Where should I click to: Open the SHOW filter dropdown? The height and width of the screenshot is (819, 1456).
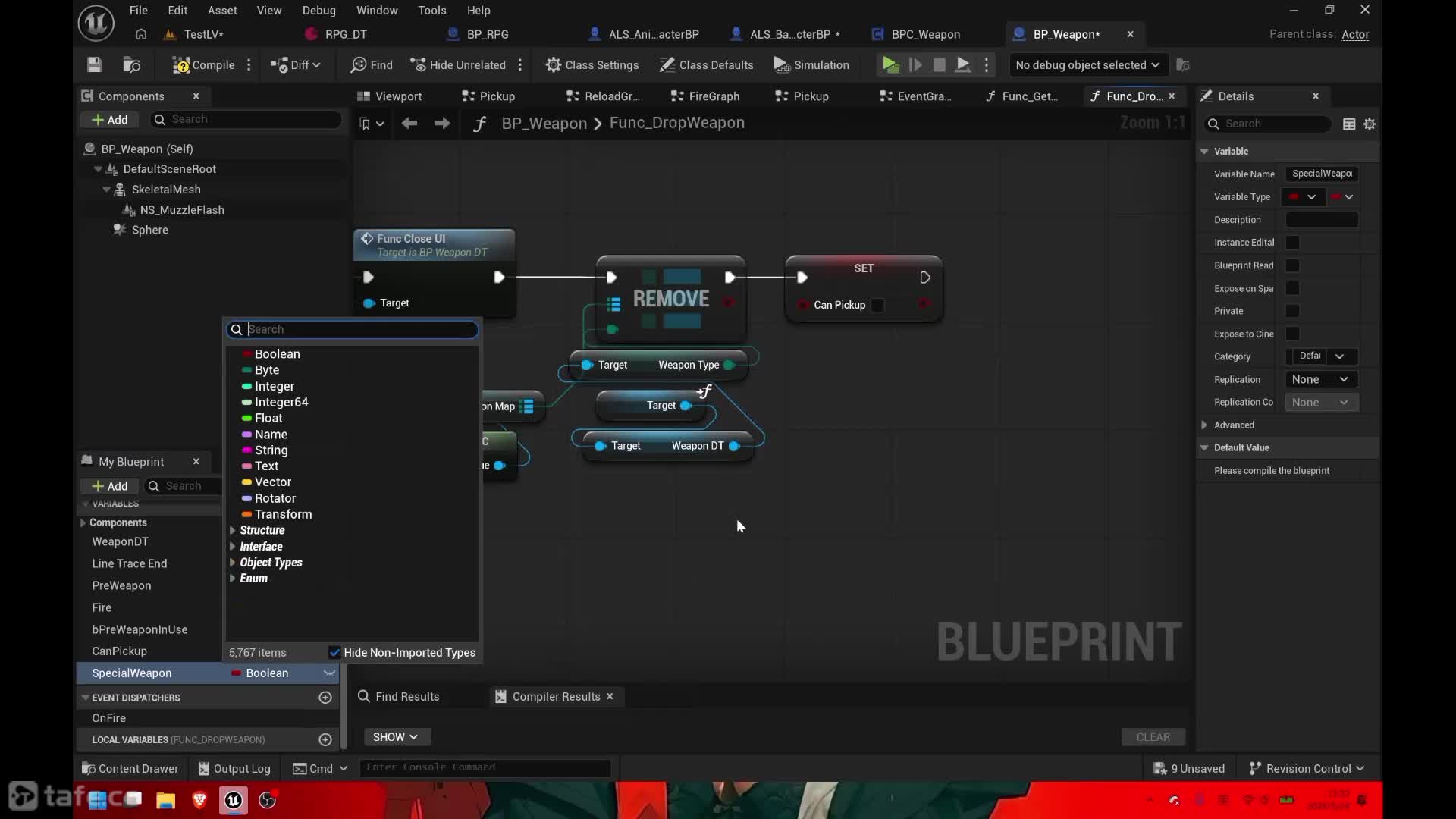[x=396, y=737]
